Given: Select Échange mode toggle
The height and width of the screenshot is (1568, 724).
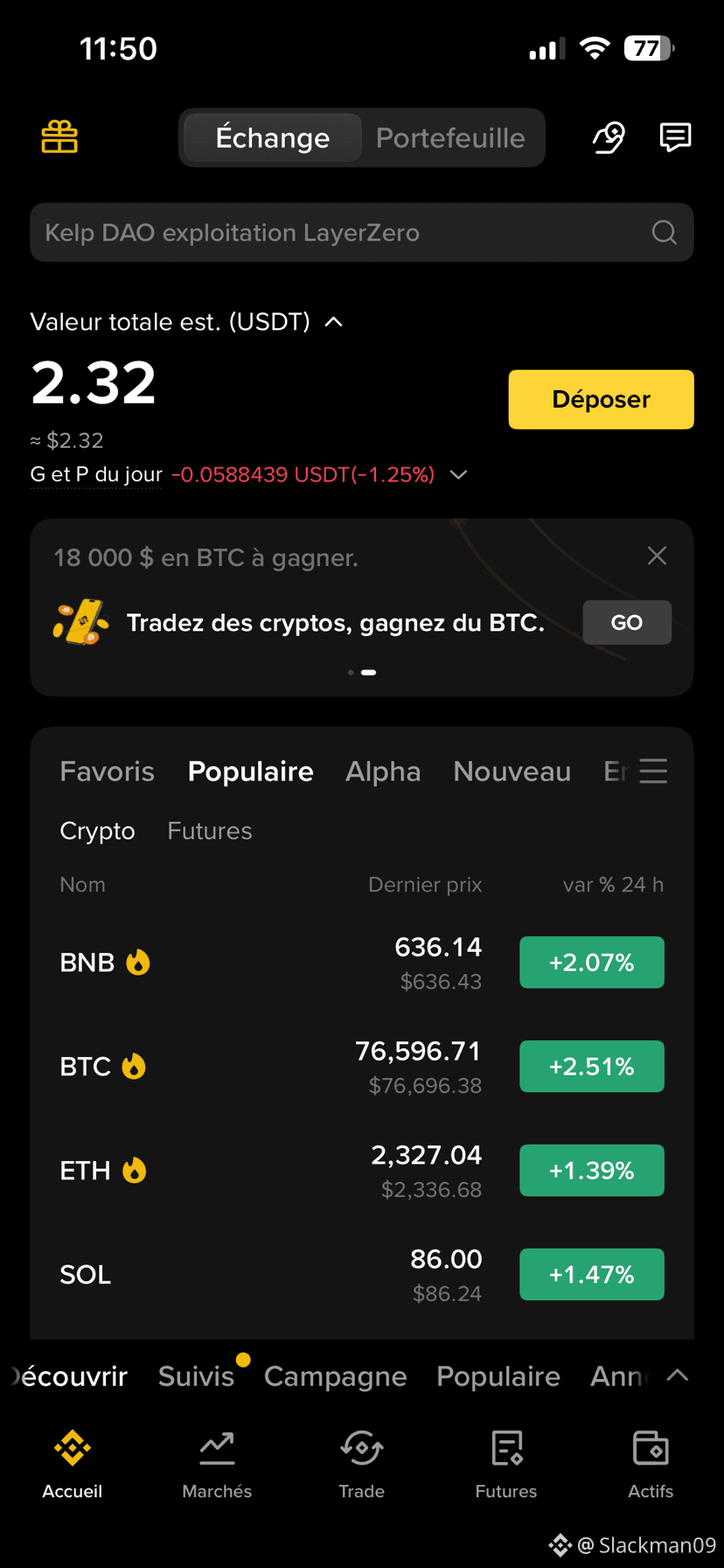Looking at the screenshot, I should coord(273,137).
